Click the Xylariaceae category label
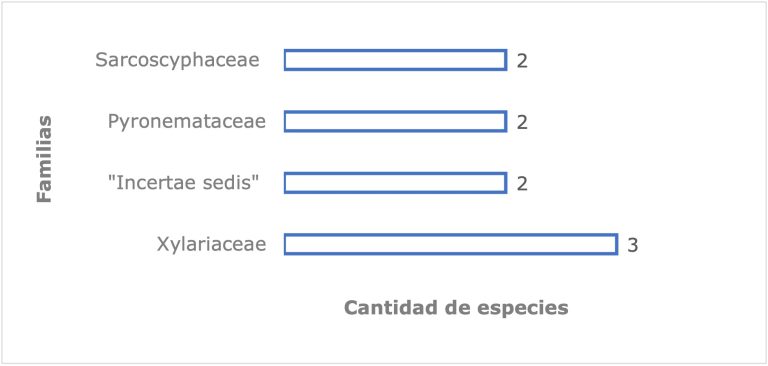The height and width of the screenshot is (366, 768). [212, 244]
